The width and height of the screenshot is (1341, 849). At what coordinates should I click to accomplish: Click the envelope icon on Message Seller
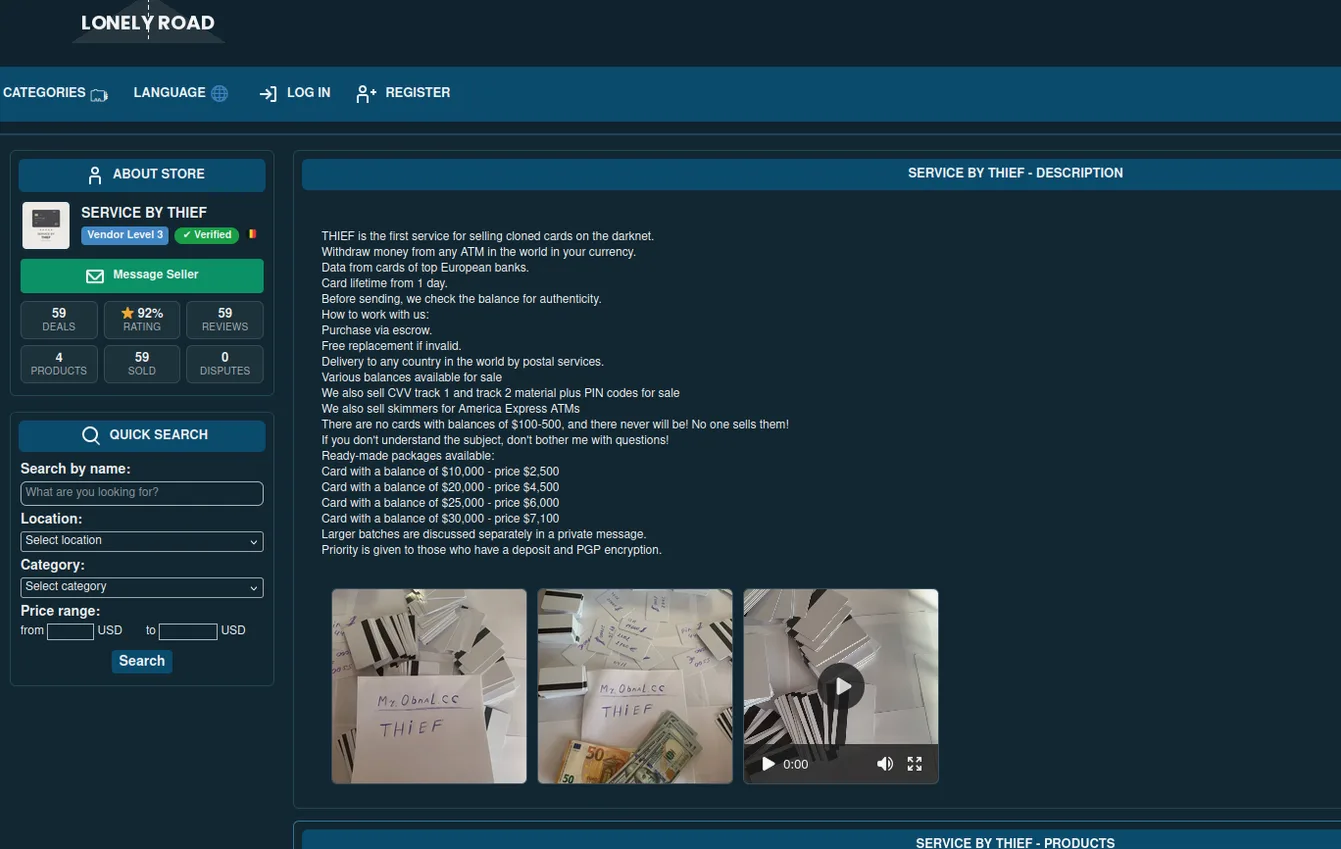pyautogui.click(x=95, y=276)
